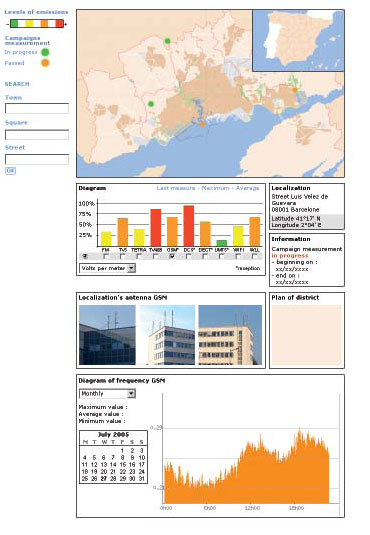
Task: Click the red swatch in emissions level scale
Action: (x=59, y=24)
